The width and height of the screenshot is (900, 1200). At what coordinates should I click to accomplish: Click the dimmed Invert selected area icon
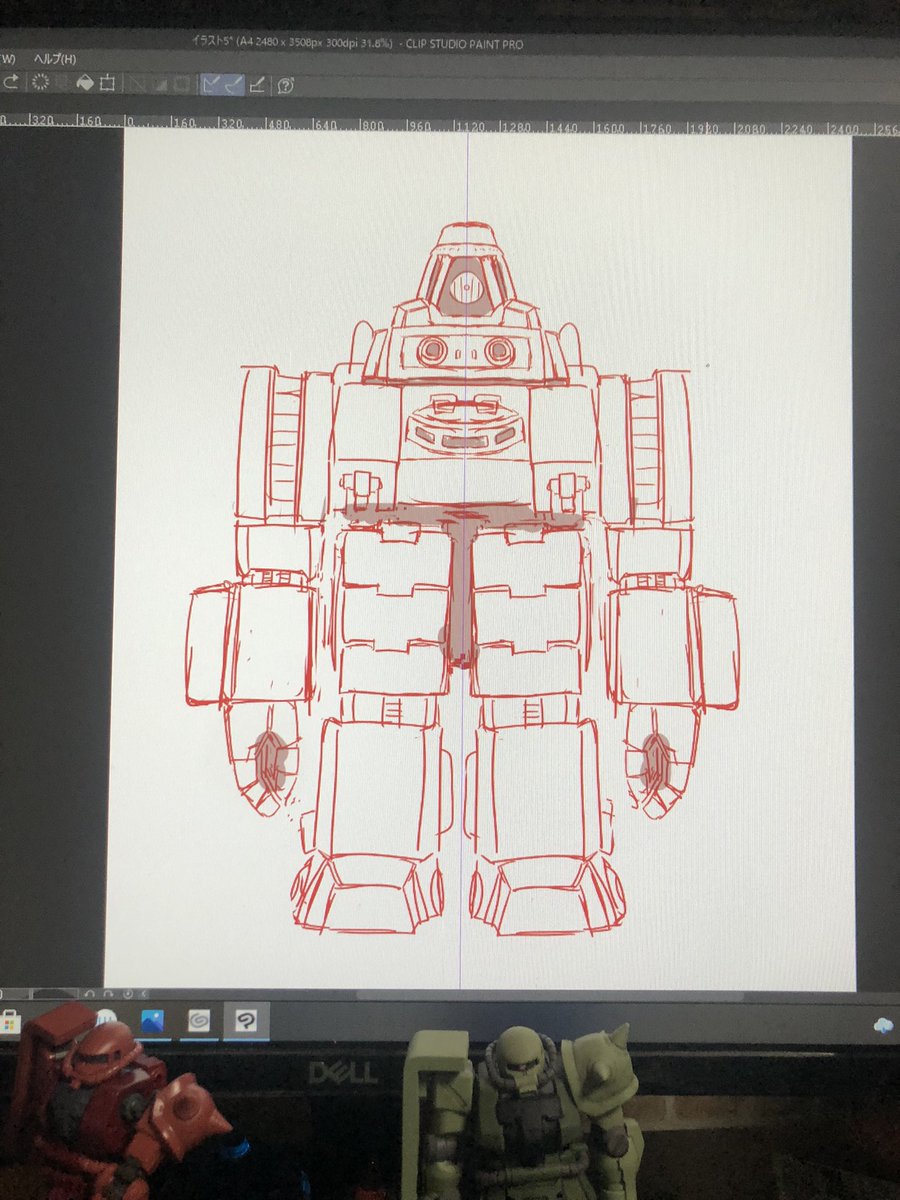(x=160, y=84)
